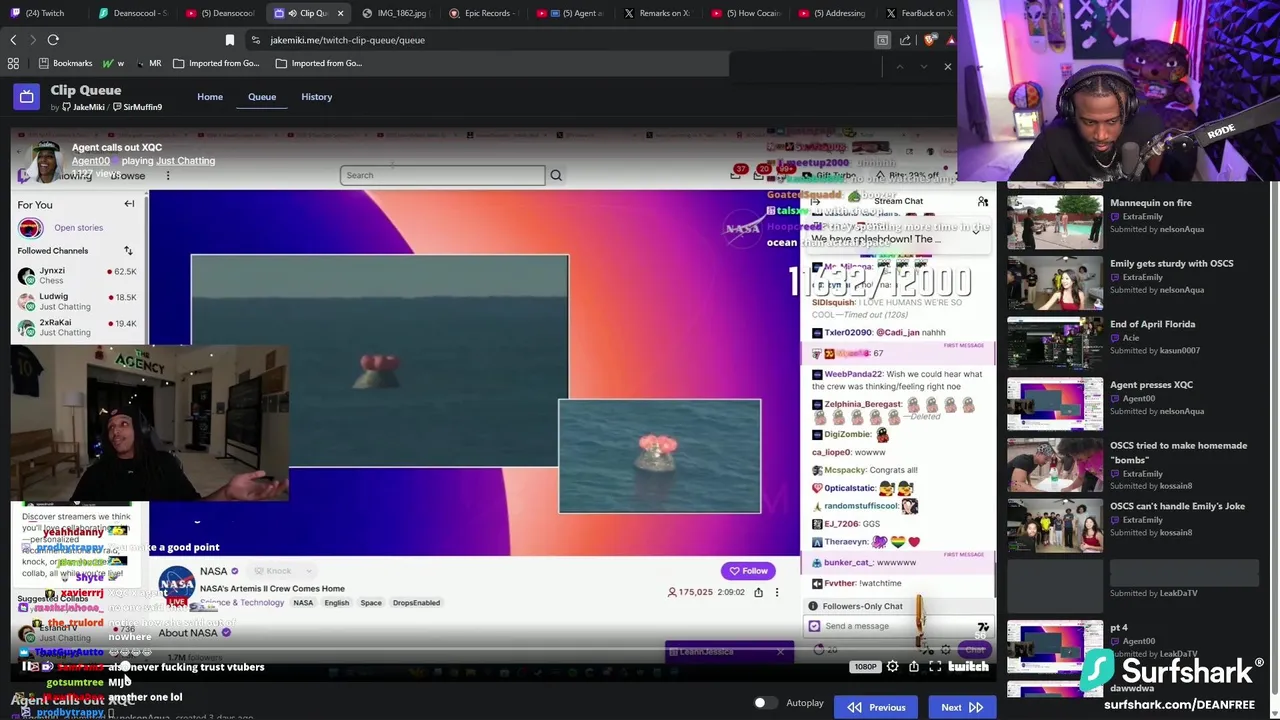Viewport: 1280px width, 720px height.
Task: Reload the page with the refresh icon
Action: (53, 40)
